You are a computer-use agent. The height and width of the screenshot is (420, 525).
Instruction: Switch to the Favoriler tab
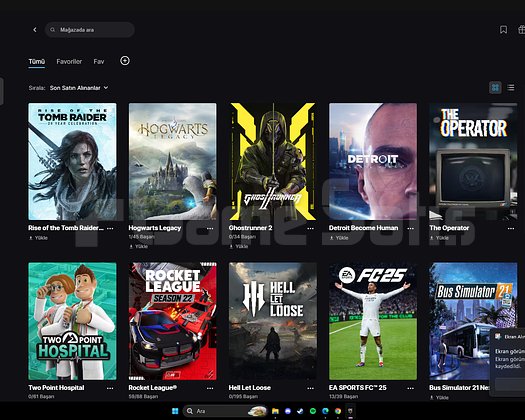tap(69, 62)
